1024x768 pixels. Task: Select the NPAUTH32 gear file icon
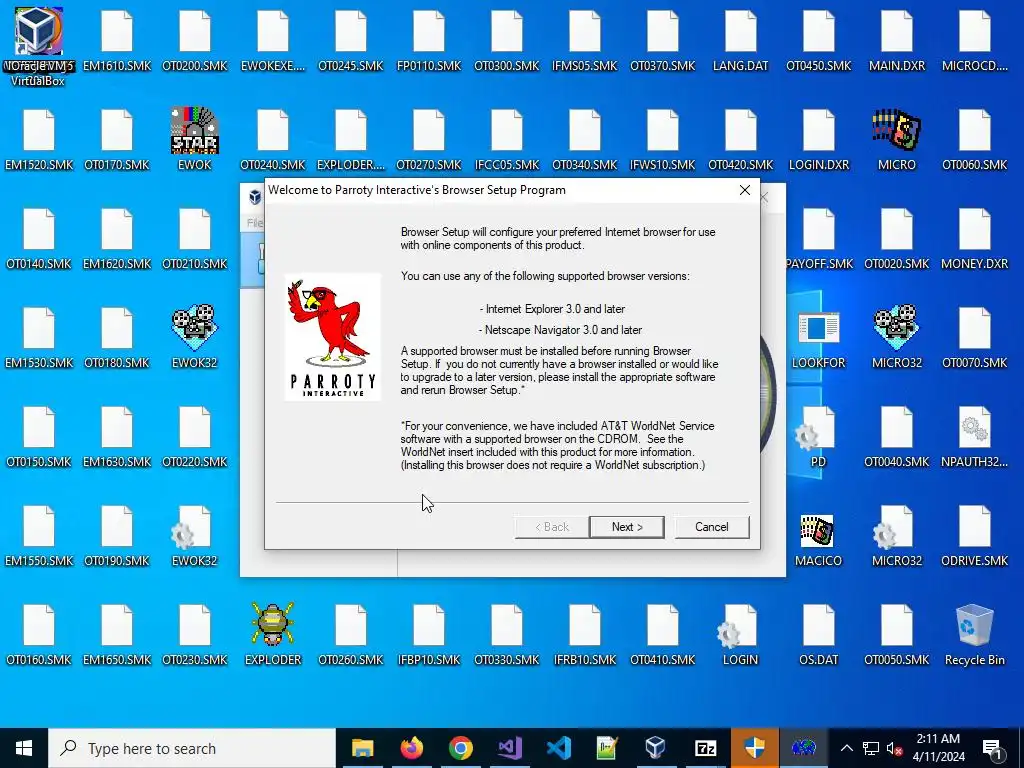[974, 436]
